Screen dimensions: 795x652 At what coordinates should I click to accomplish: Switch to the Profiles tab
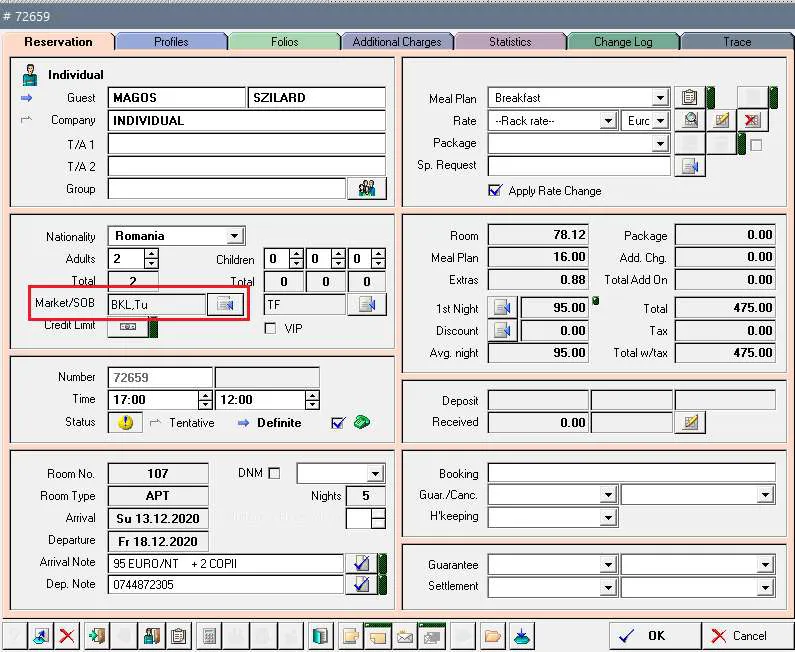pos(171,42)
